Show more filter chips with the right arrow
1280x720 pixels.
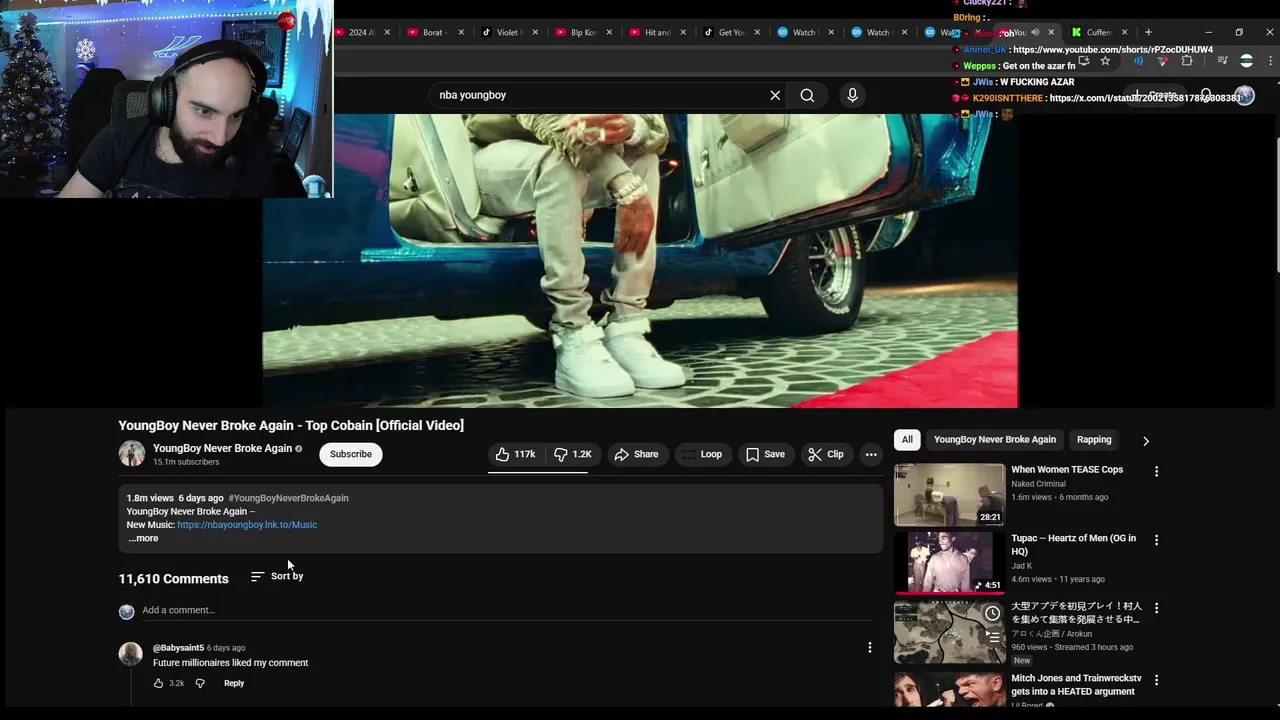click(x=1146, y=440)
